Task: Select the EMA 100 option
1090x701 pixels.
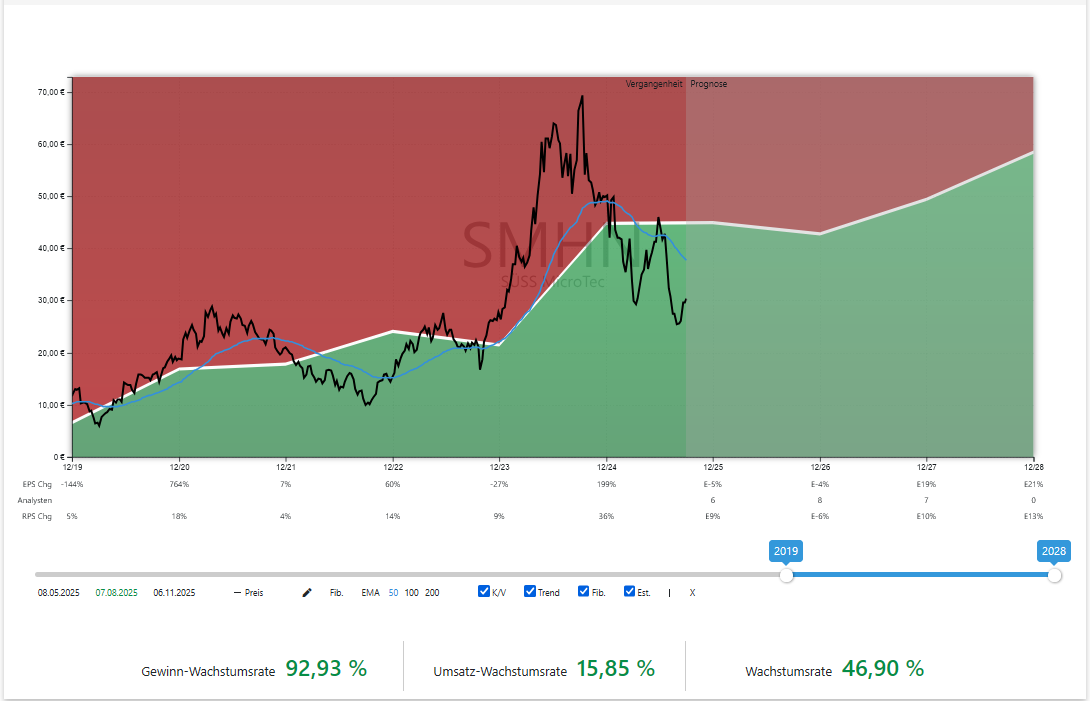Action: (411, 593)
